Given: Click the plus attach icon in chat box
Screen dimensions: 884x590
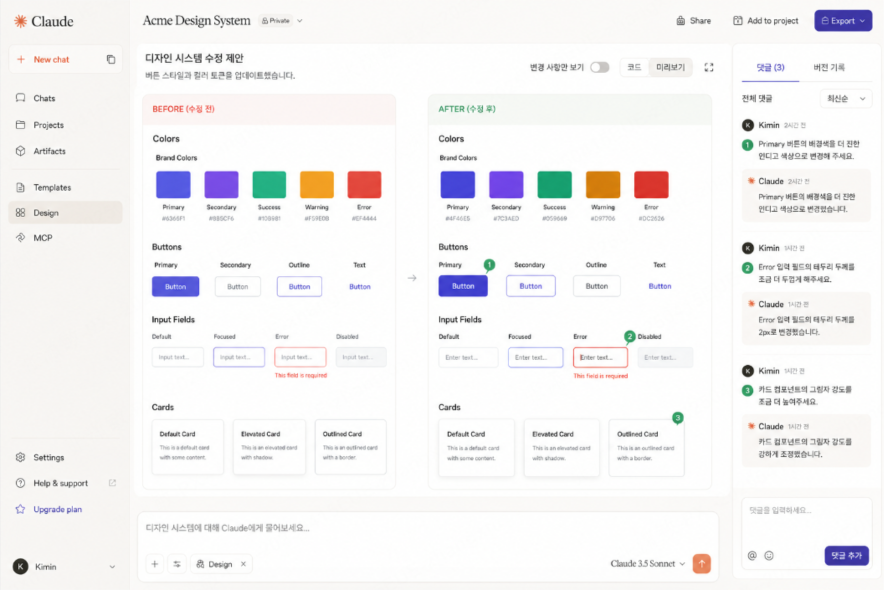Looking at the screenshot, I should point(154,564).
